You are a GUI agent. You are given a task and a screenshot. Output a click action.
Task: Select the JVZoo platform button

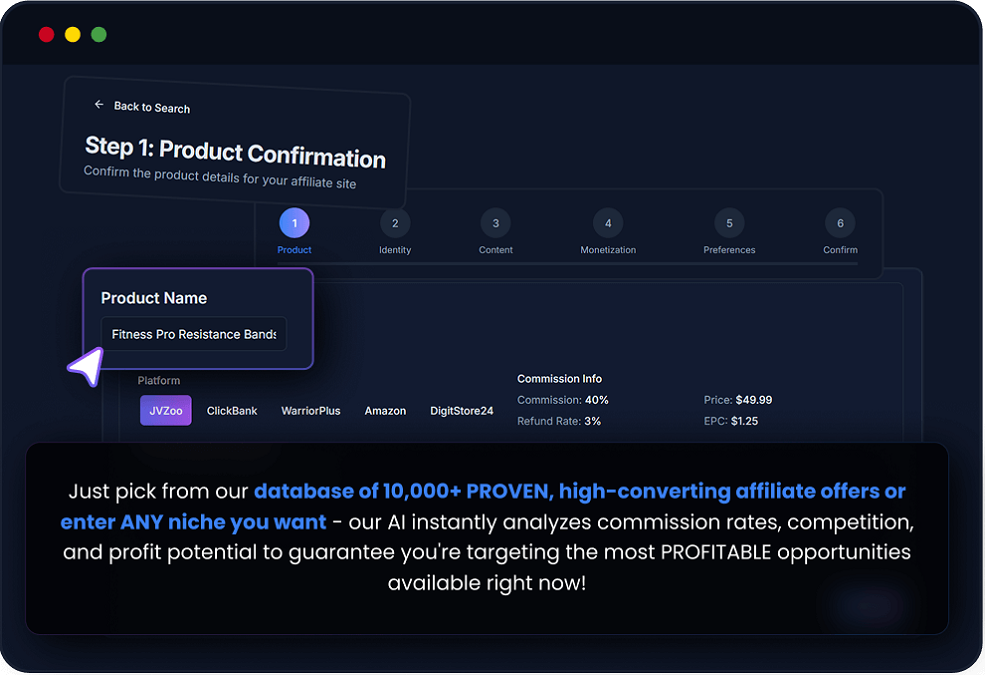point(166,411)
